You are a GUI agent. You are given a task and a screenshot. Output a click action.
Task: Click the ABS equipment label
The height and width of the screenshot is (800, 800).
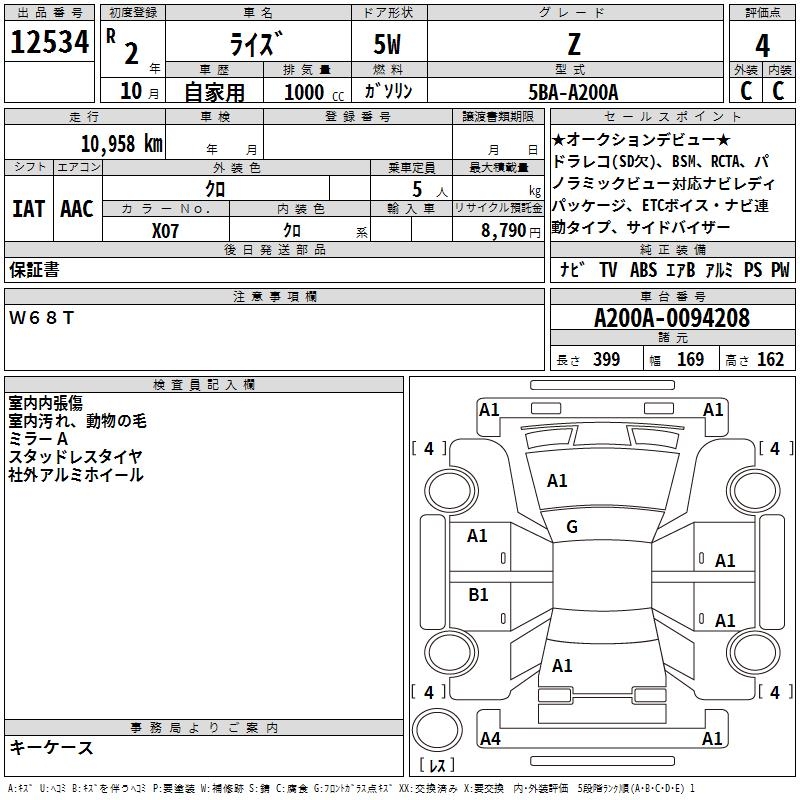click(x=643, y=269)
